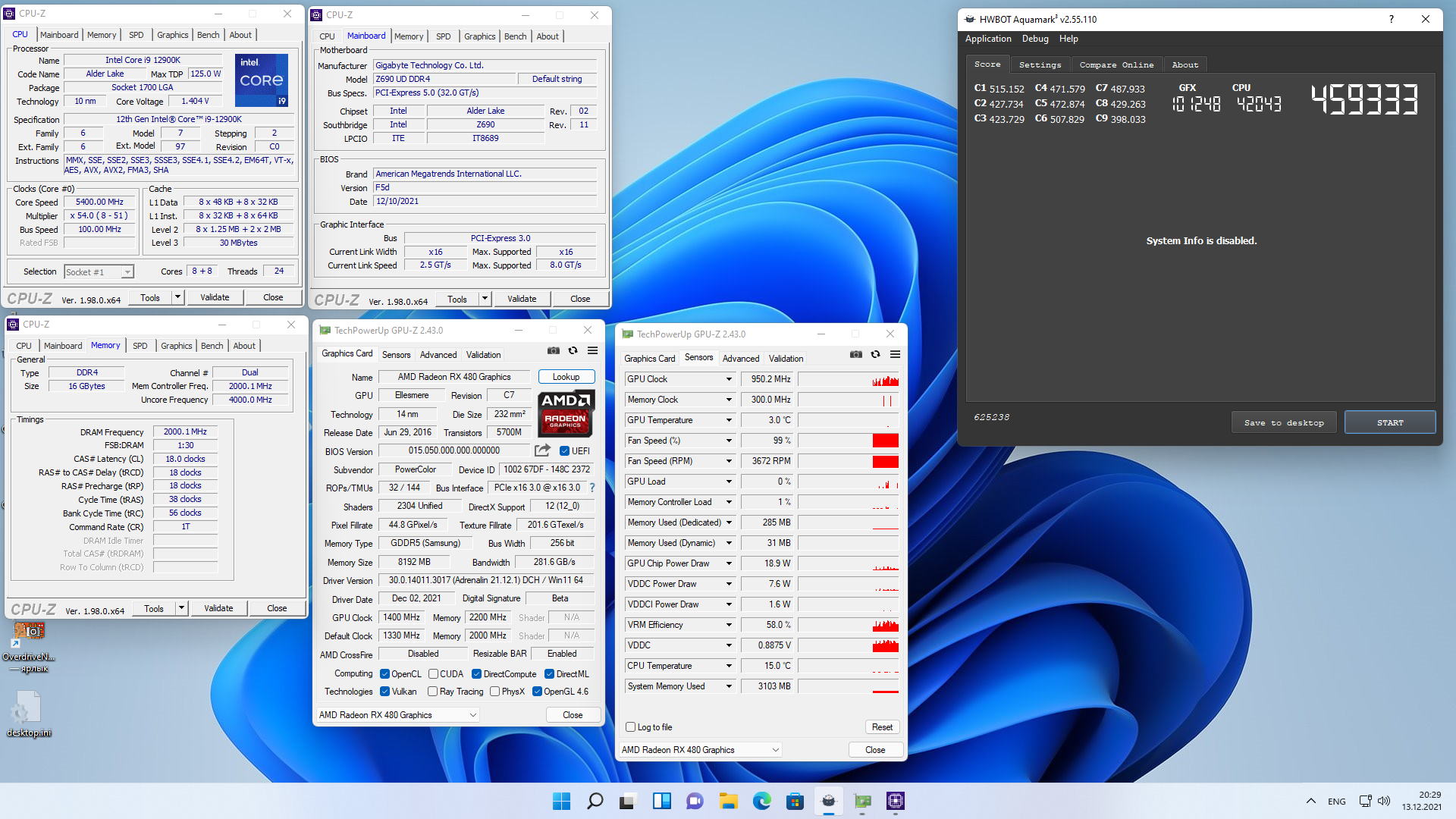Click the volume icon in system tray
The image size is (1456, 819).
[x=1384, y=801]
